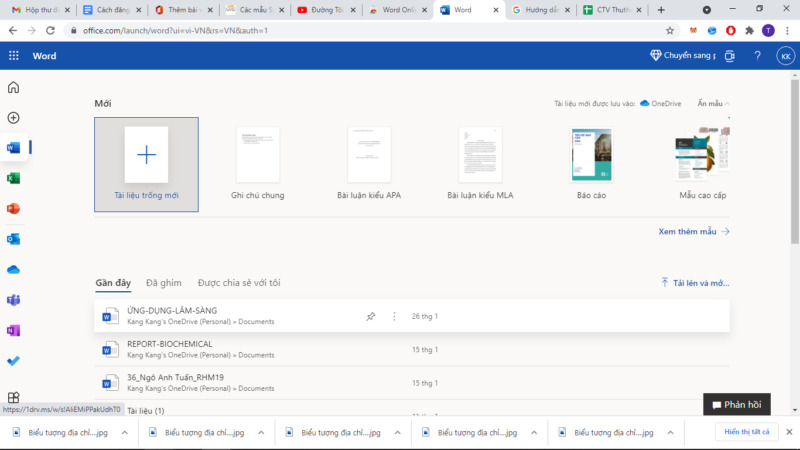Create Tài liệu trống mới blank document
The image size is (800, 450).
click(x=146, y=164)
